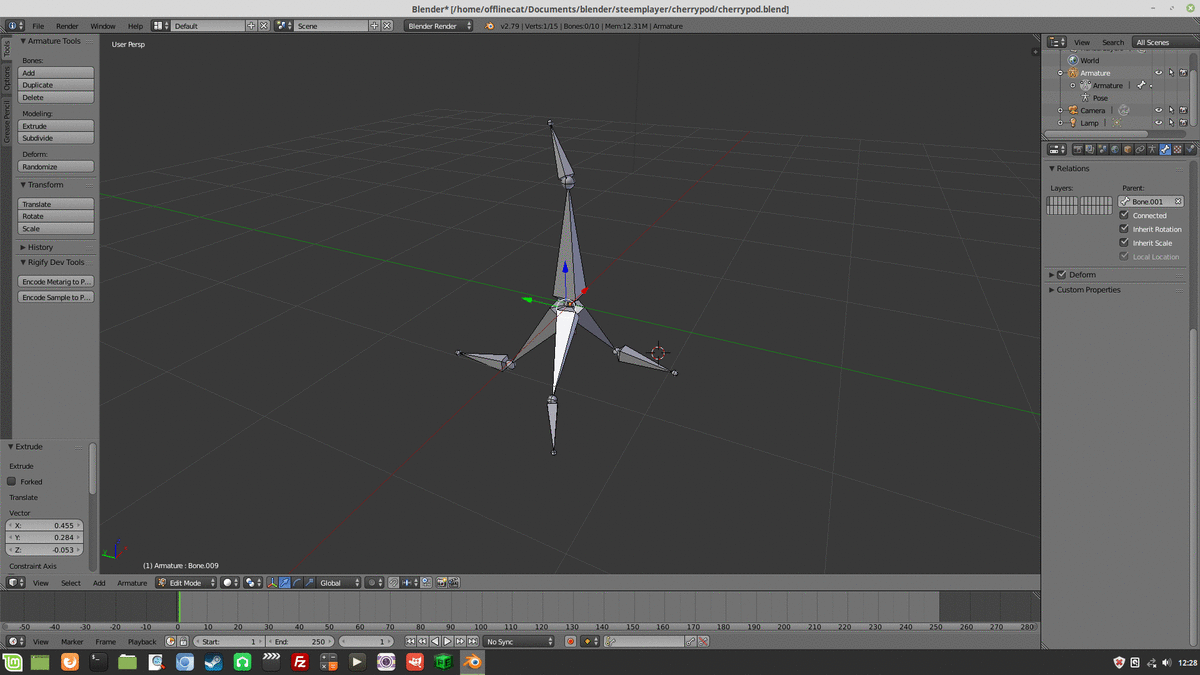Enable the Forked checkbox

point(12,482)
